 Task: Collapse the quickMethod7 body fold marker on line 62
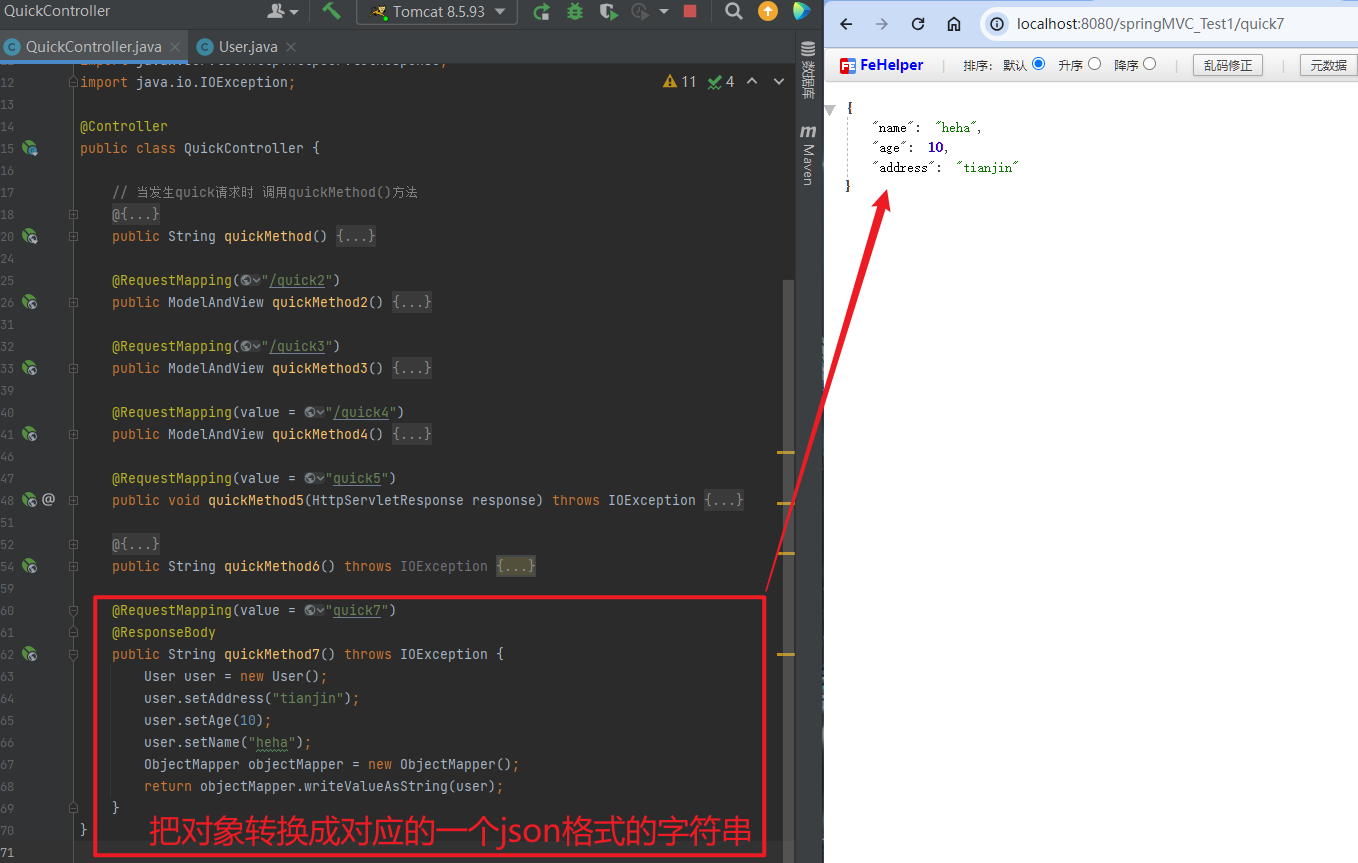click(73, 654)
